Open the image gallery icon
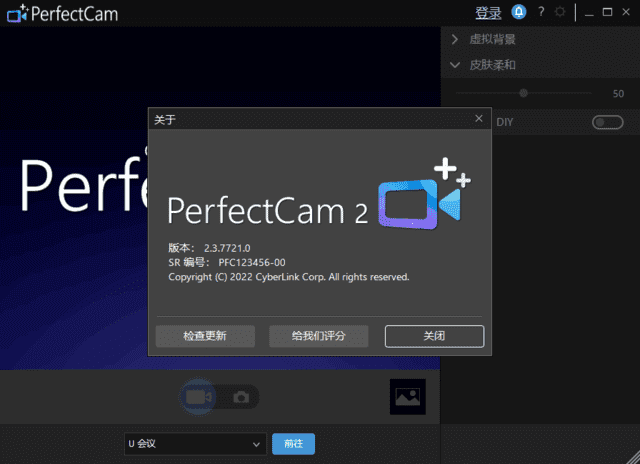 407,397
